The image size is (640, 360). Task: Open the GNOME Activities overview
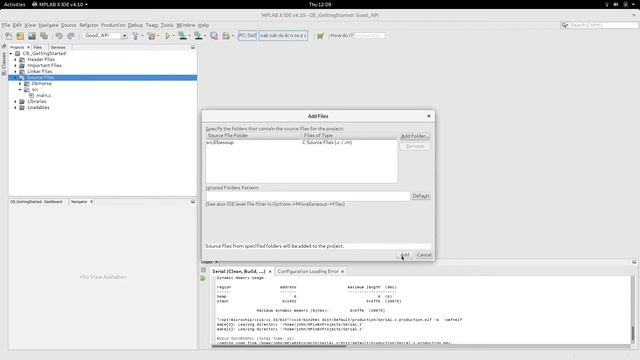pyautogui.click(x=14, y=4)
